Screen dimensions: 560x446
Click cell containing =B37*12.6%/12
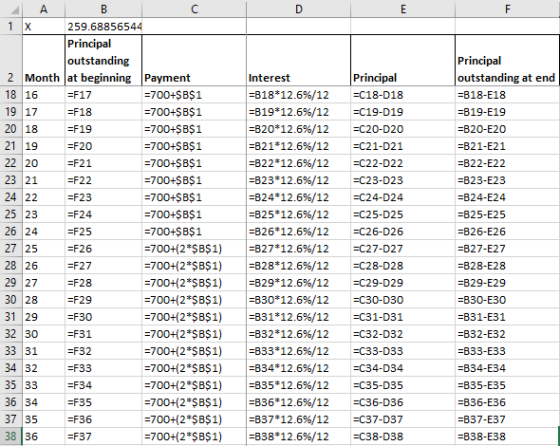299,419
